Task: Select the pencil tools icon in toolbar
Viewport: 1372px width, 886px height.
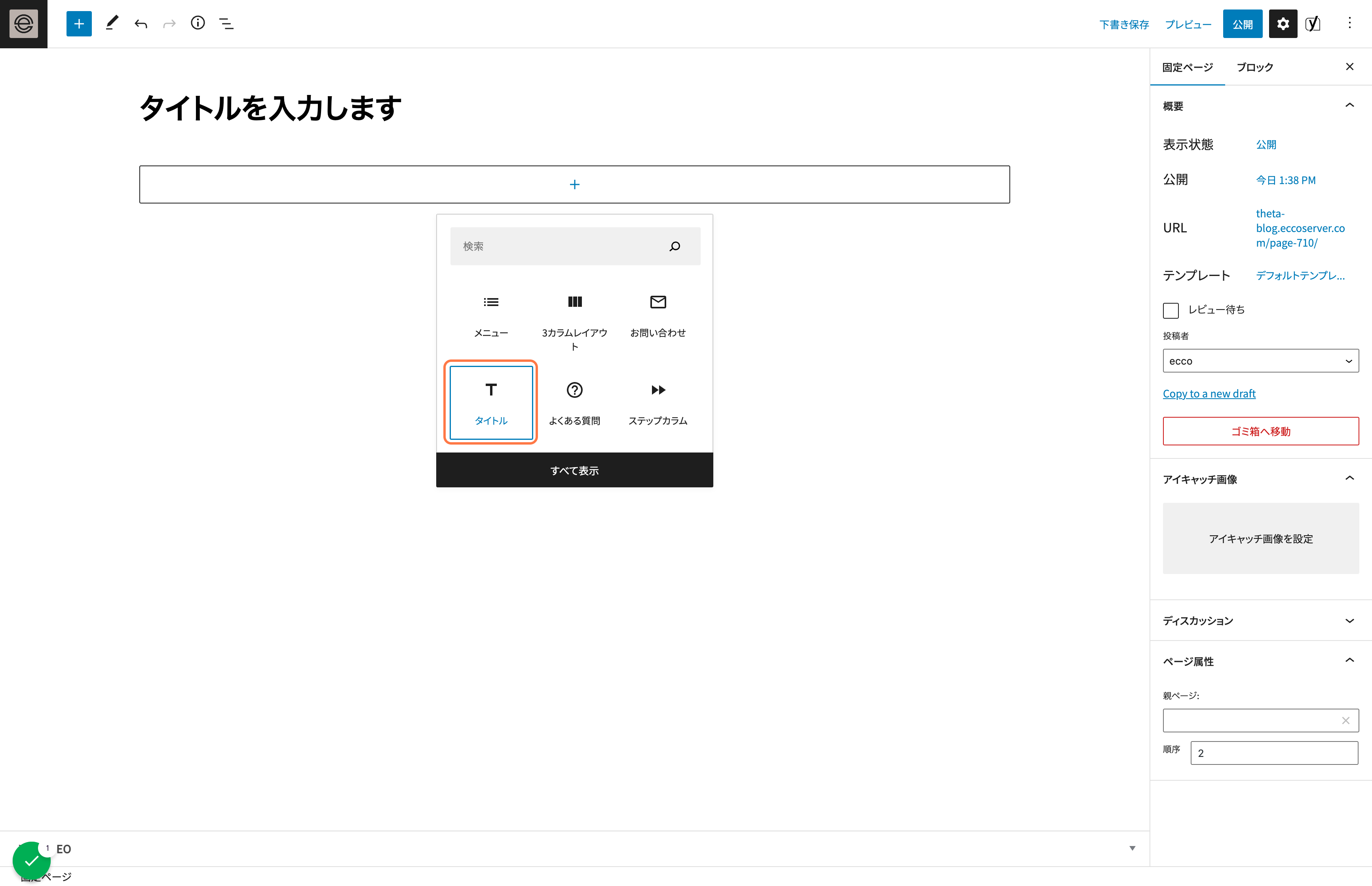Action: 112,24
